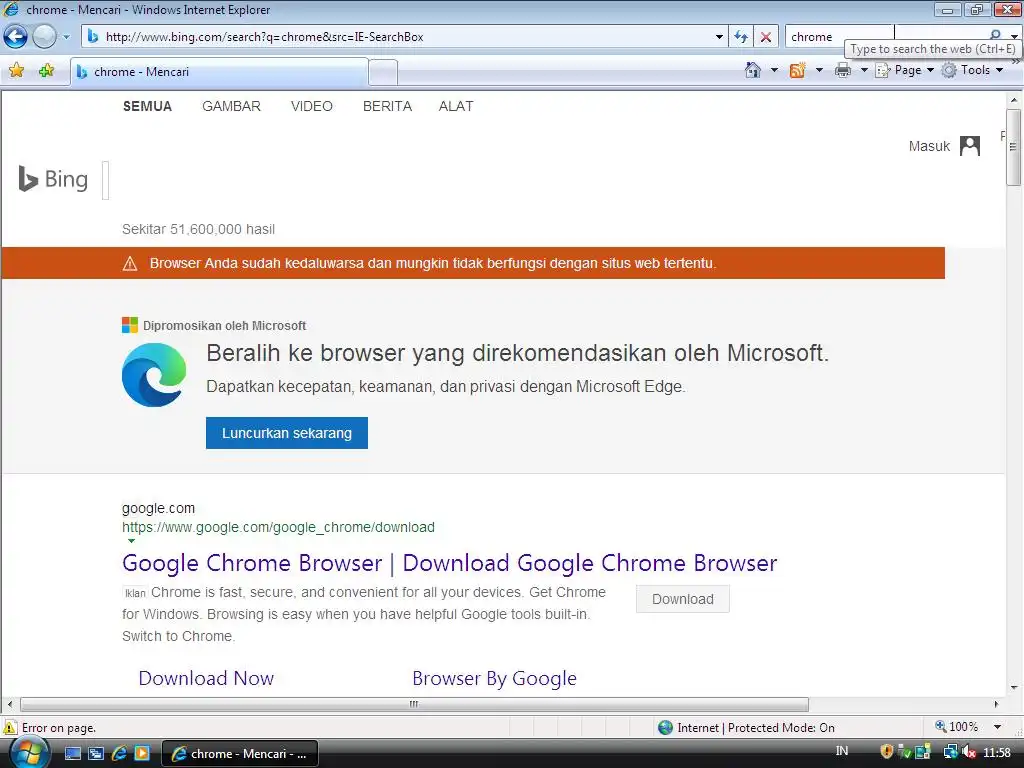Click the muted volume tray icon

pyautogui.click(x=968, y=752)
